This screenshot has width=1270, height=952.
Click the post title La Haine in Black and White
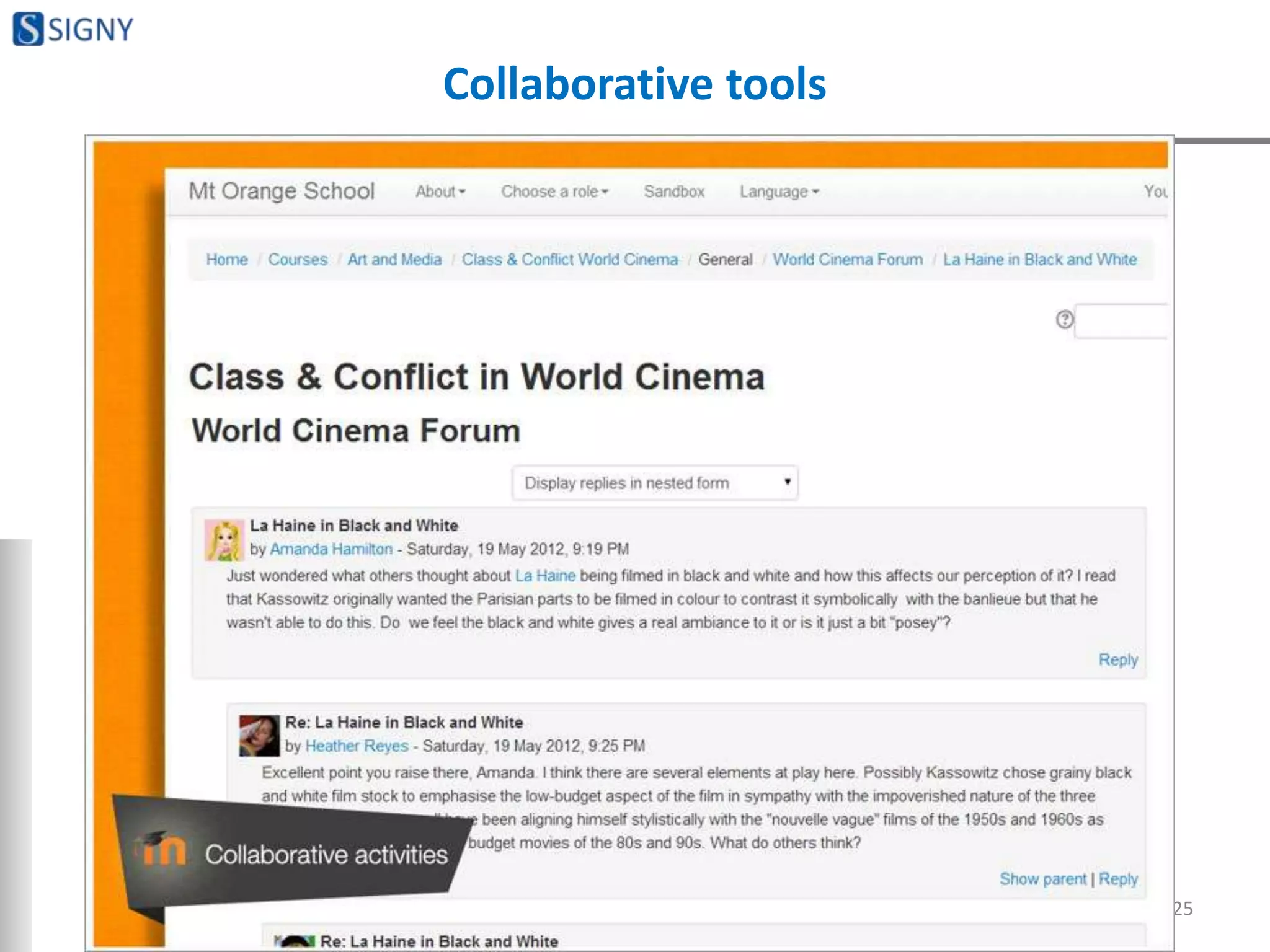click(x=354, y=526)
